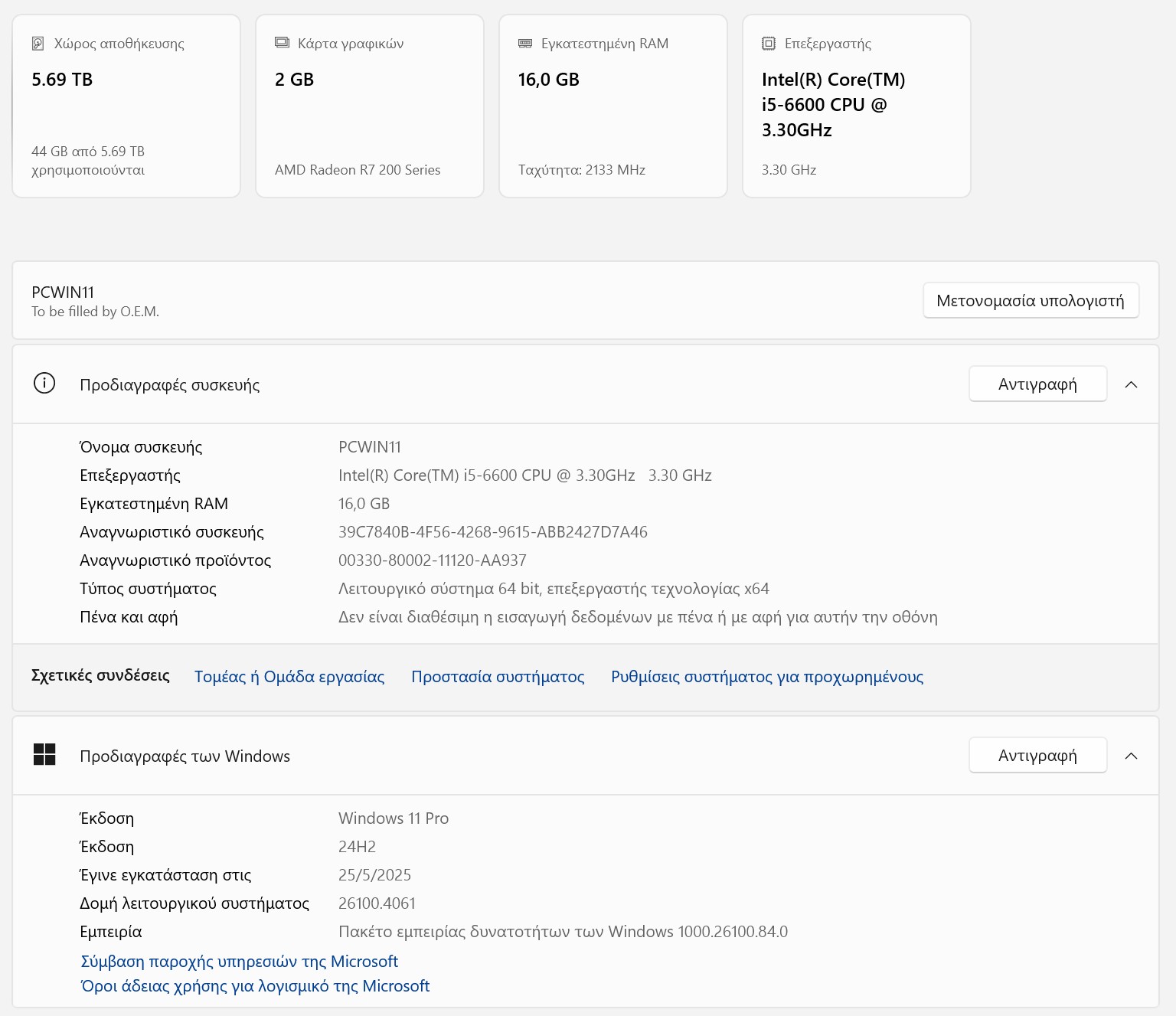Open Τομέας ή Ομάδα εργασίας link
Viewport: 1176px width, 1016px height.
[x=289, y=677]
